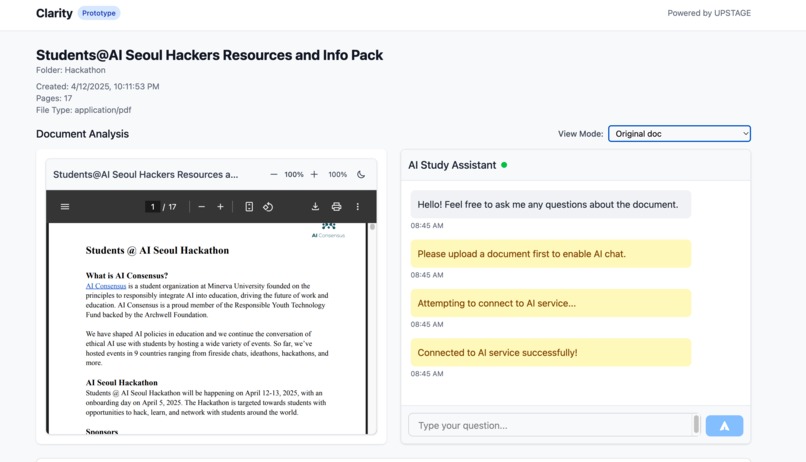Click 'Attempting to connect to AI service' message
Image resolution: width=806 pixels, height=462 pixels.
(x=551, y=303)
